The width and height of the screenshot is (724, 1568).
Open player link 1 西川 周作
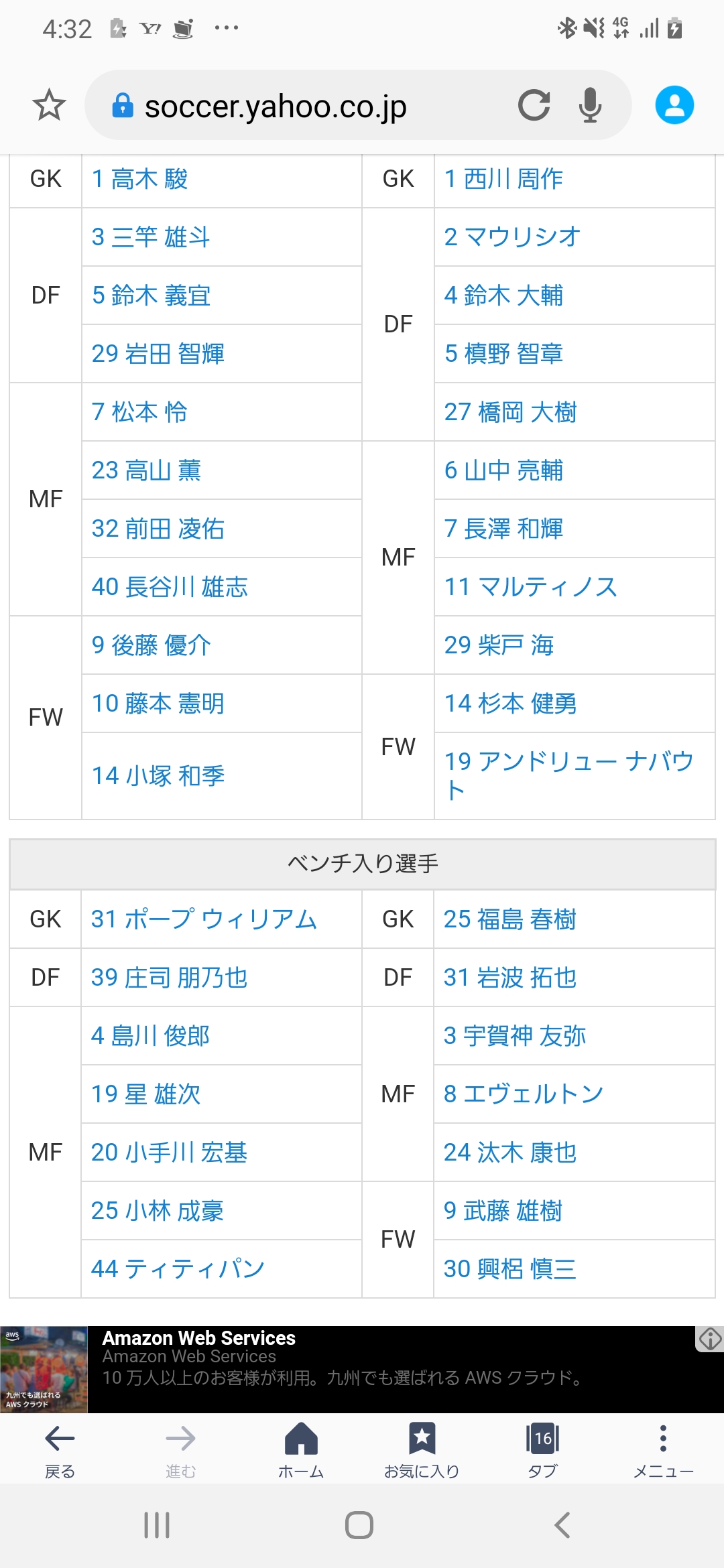(x=503, y=179)
